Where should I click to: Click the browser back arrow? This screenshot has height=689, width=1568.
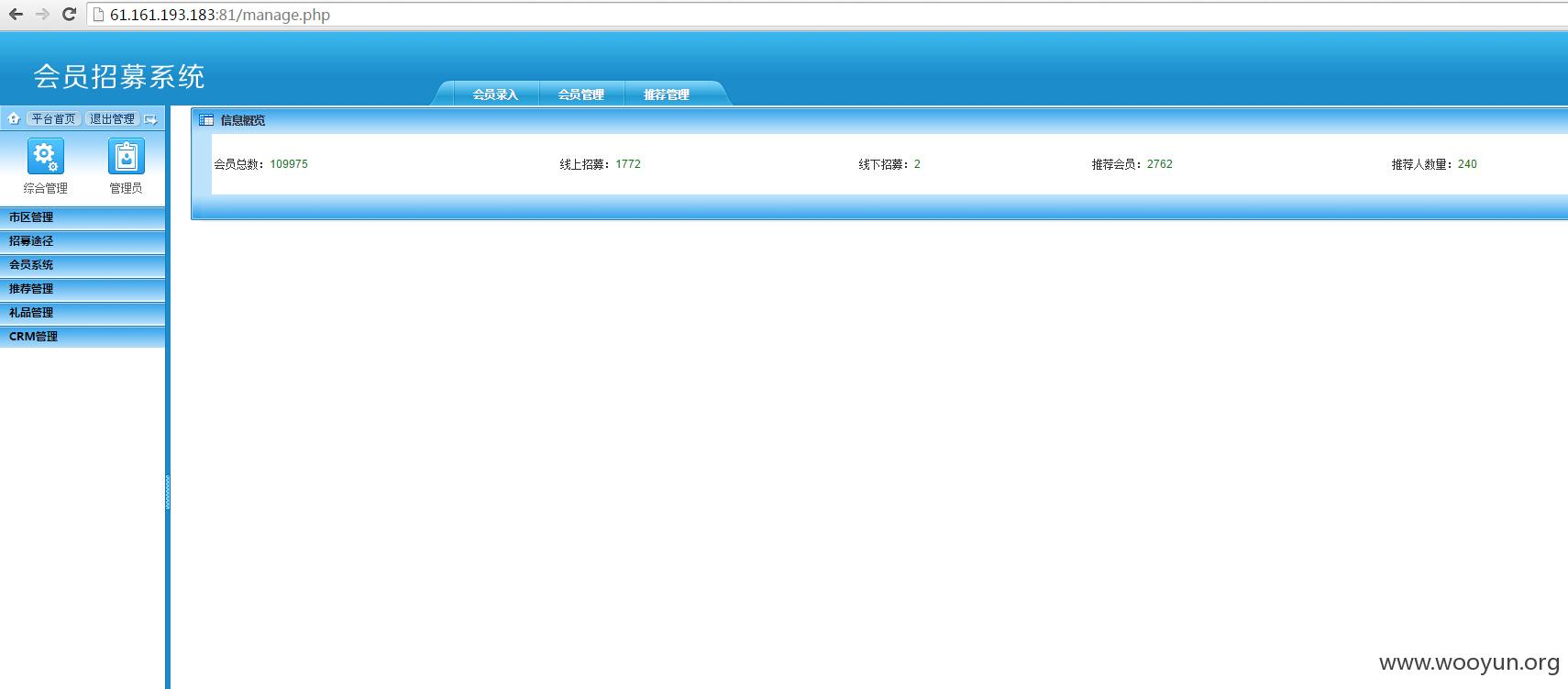16,14
